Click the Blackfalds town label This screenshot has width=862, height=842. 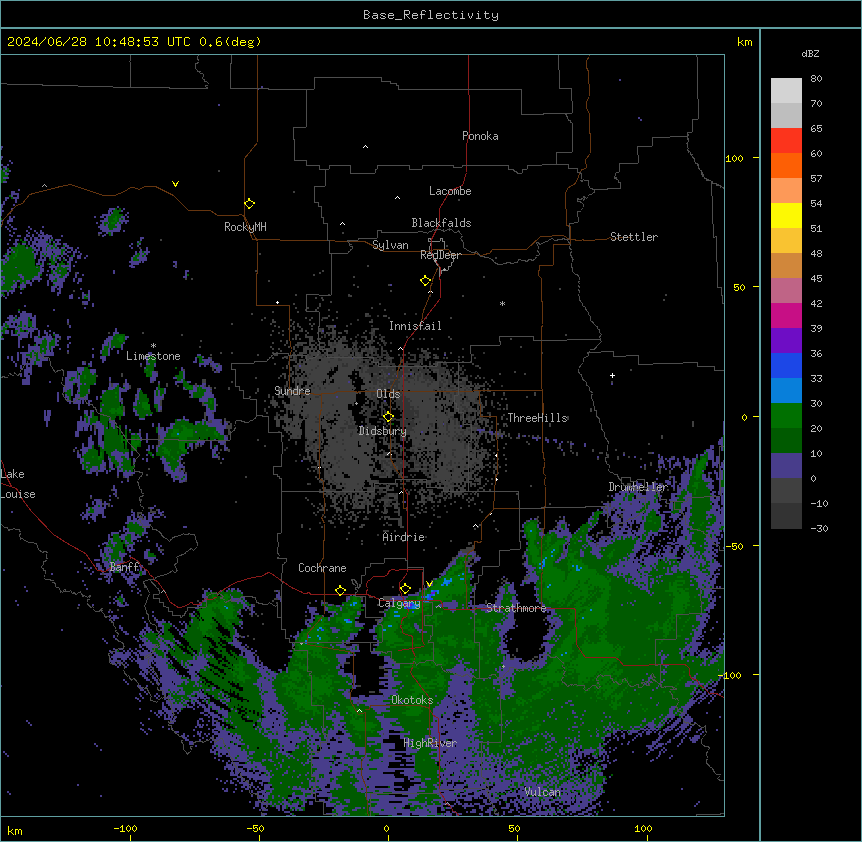(x=441, y=223)
